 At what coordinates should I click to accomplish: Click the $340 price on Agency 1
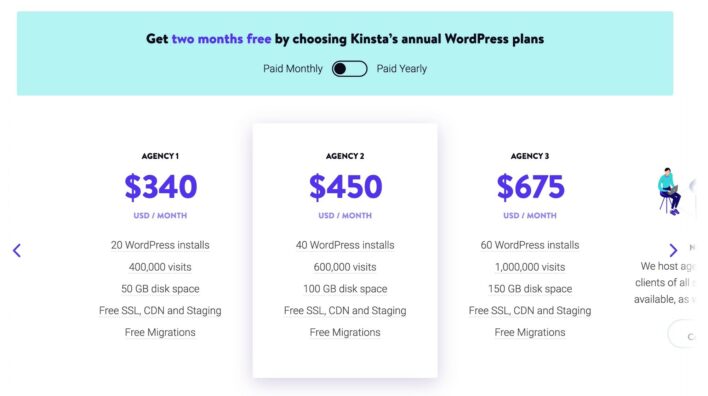coord(161,186)
